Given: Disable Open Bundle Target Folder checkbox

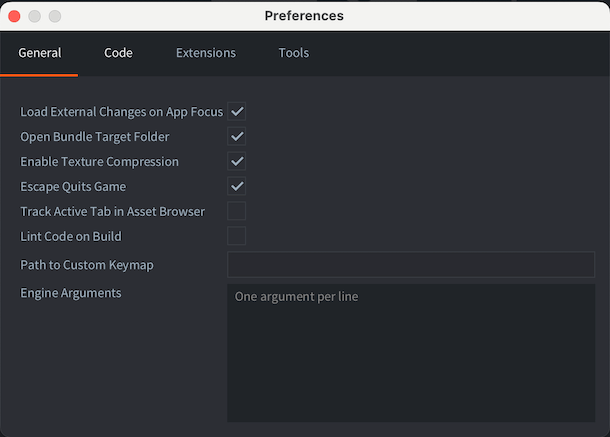Looking at the screenshot, I should coord(237,137).
